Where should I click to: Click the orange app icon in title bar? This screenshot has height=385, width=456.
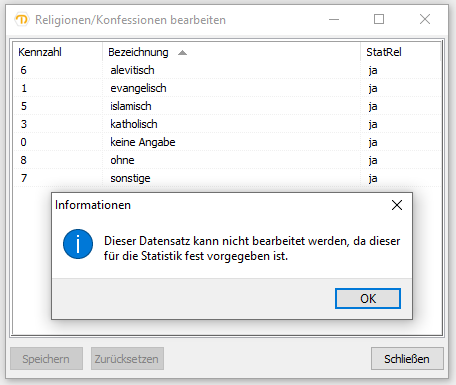22,20
